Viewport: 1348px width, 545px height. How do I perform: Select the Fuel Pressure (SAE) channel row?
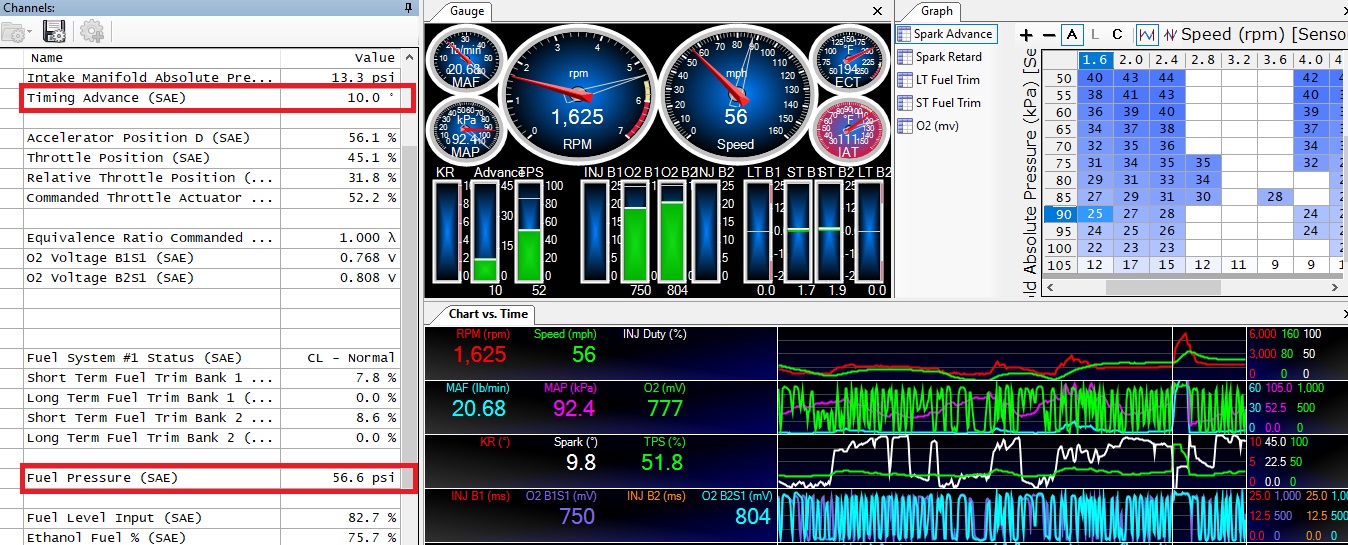point(210,478)
